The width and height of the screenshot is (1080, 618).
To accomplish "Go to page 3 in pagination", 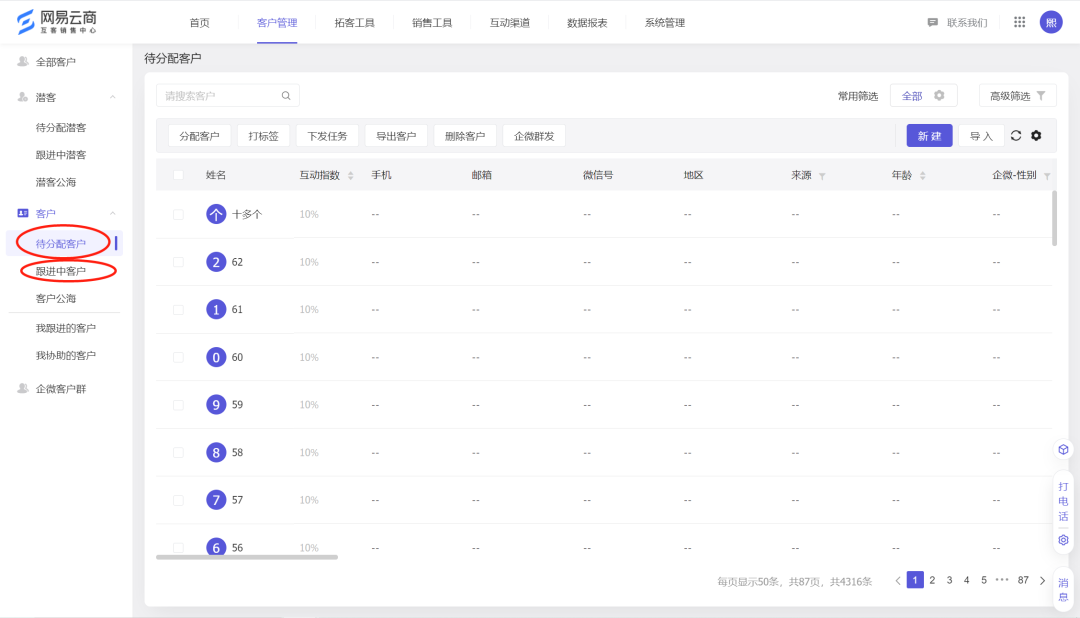I will click(949, 579).
